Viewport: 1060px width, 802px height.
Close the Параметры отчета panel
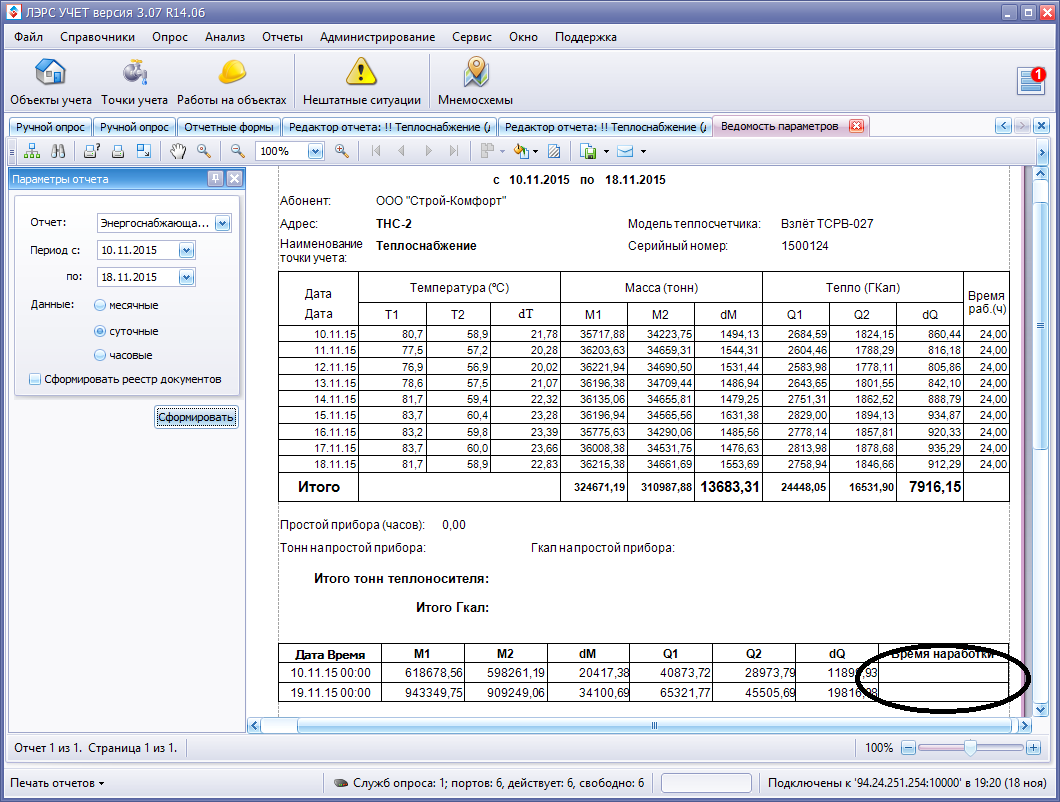(234, 179)
